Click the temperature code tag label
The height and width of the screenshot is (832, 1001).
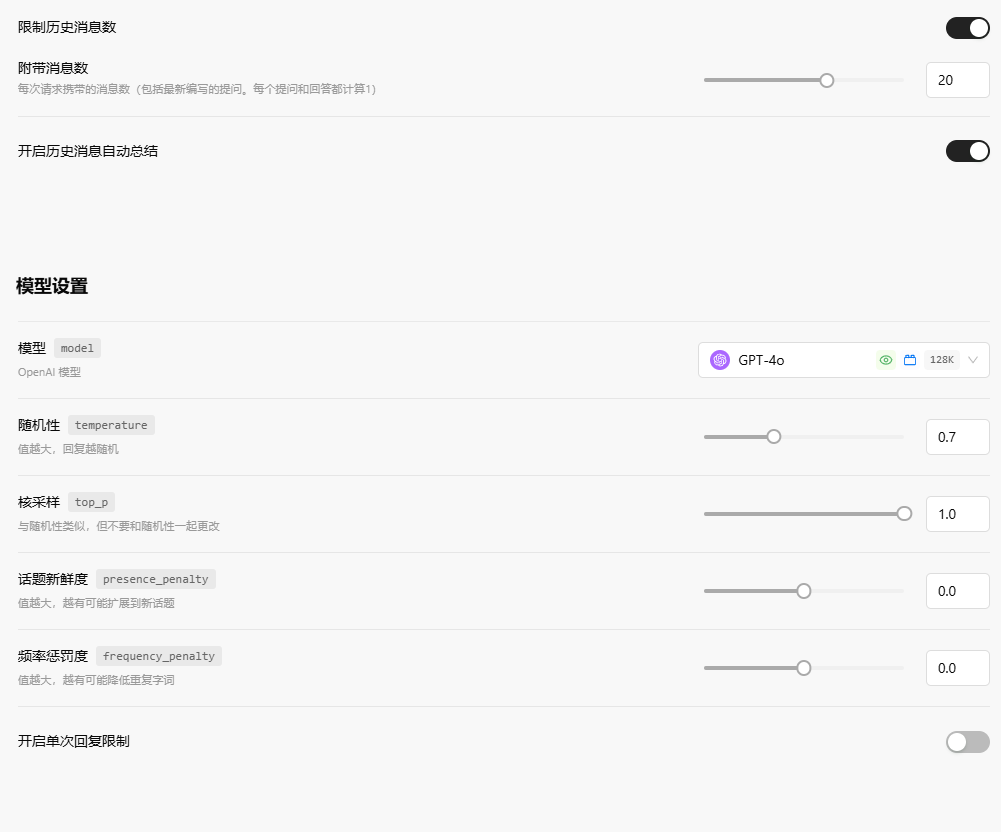111,425
